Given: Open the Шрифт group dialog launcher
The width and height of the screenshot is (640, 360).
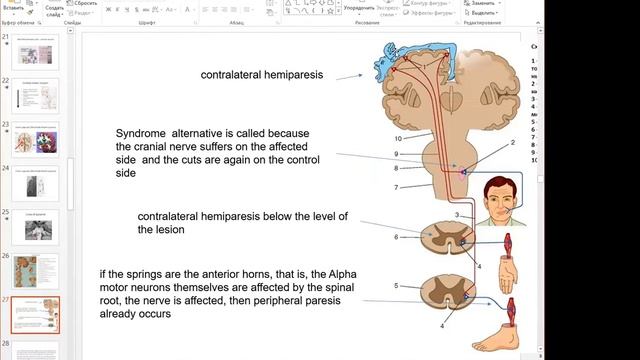Looking at the screenshot, I should pyautogui.click(x=195, y=23).
